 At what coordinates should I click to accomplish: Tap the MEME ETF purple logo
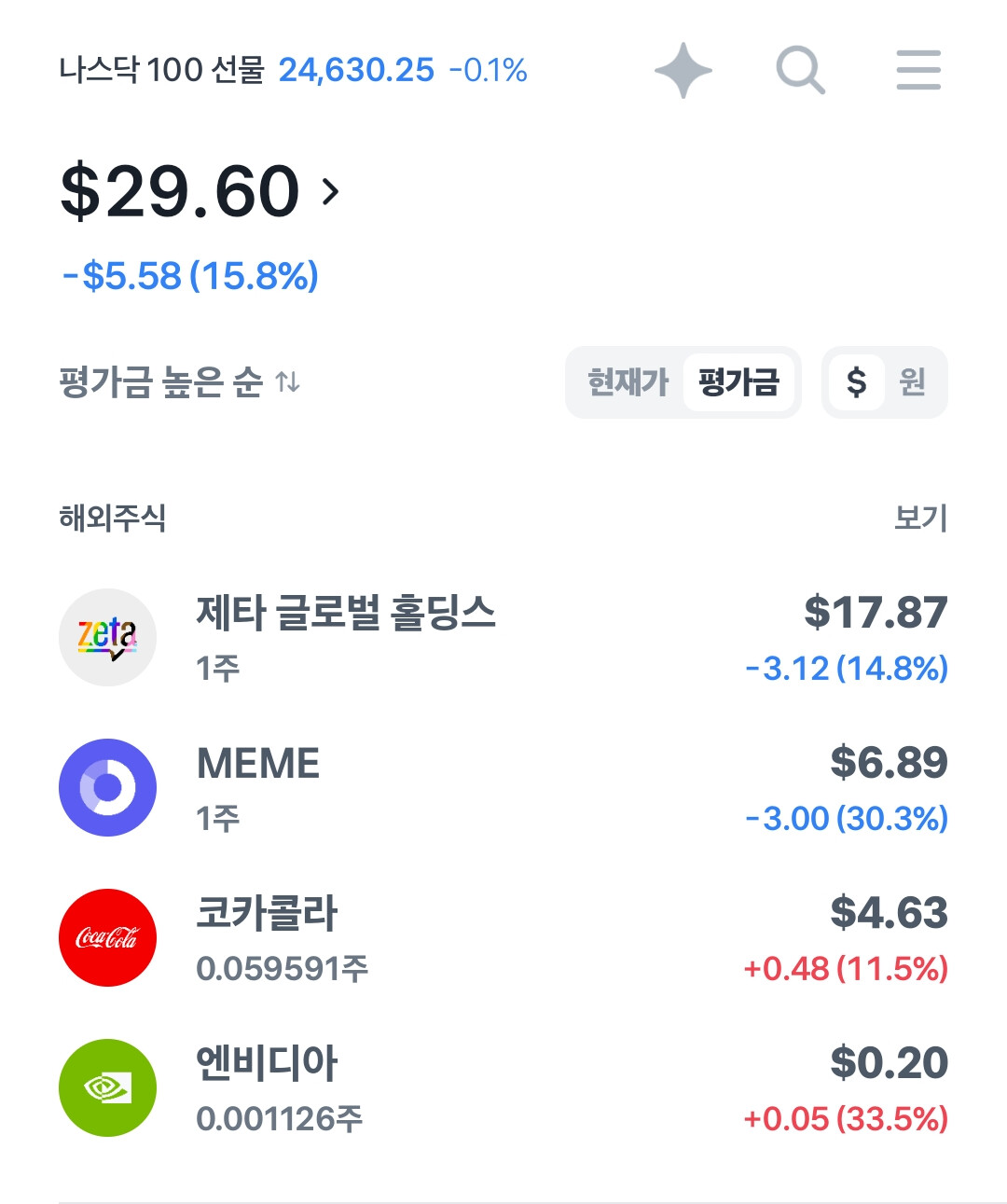pos(107,787)
